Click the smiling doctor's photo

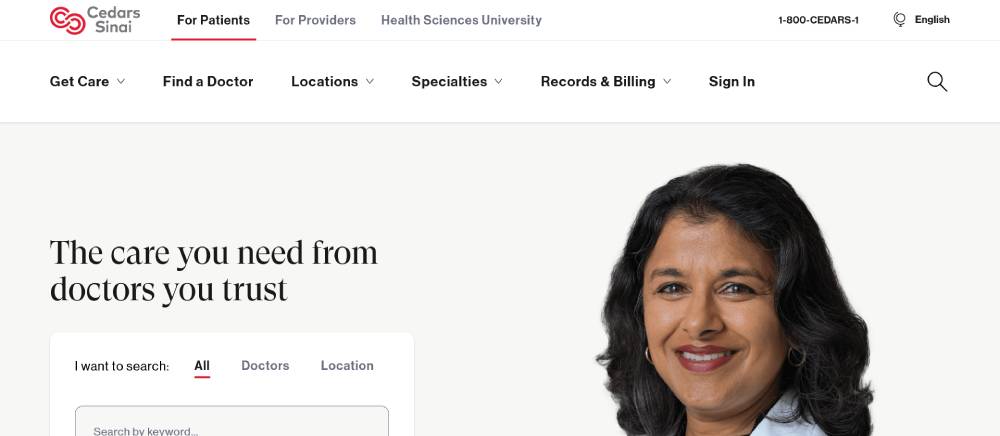(735, 300)
